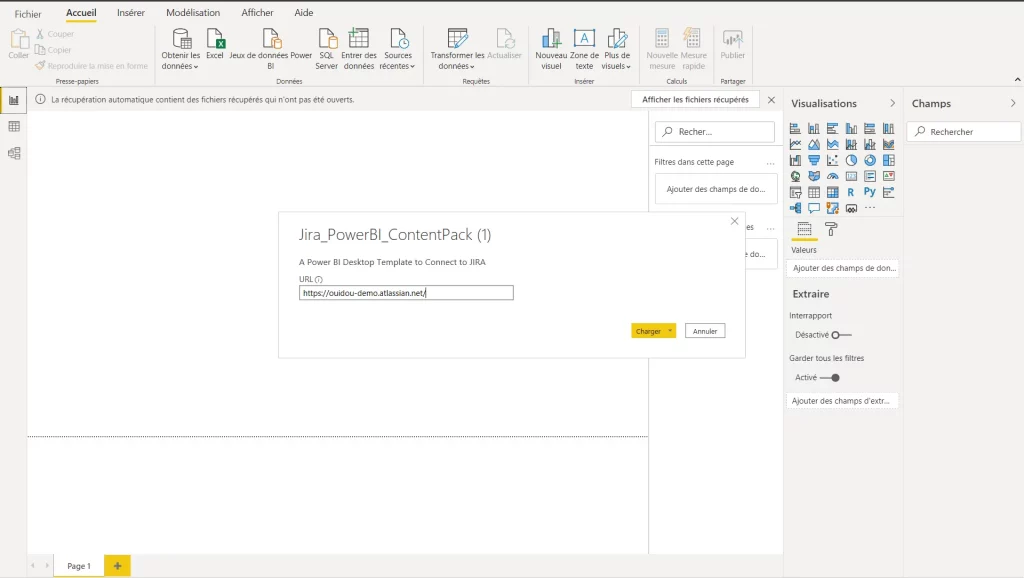
Task: Open the Page 1 tab
Action: click(x=78, y=566)
